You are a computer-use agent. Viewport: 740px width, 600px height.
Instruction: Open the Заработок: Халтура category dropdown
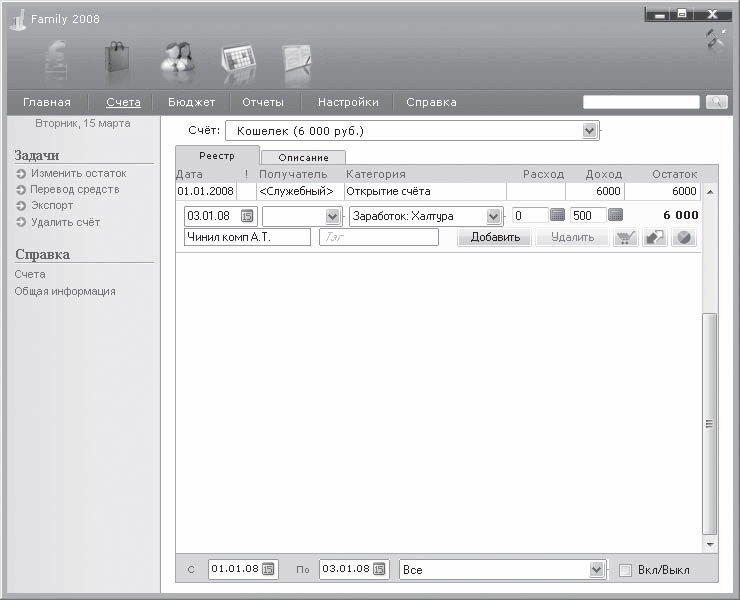point(493,216)
